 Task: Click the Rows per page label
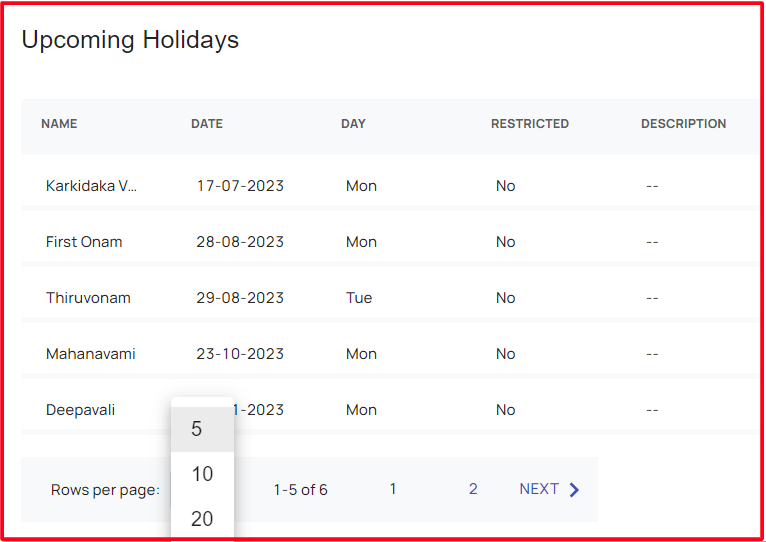click(x=106, y=490)
